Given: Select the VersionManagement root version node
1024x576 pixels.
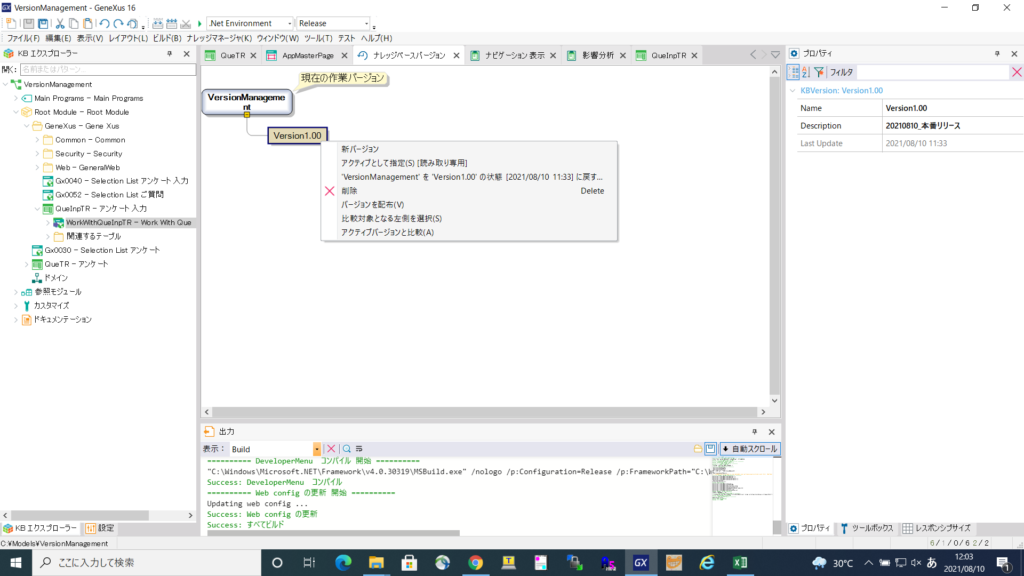Looking at the screenshot, I should pos(247,102).
